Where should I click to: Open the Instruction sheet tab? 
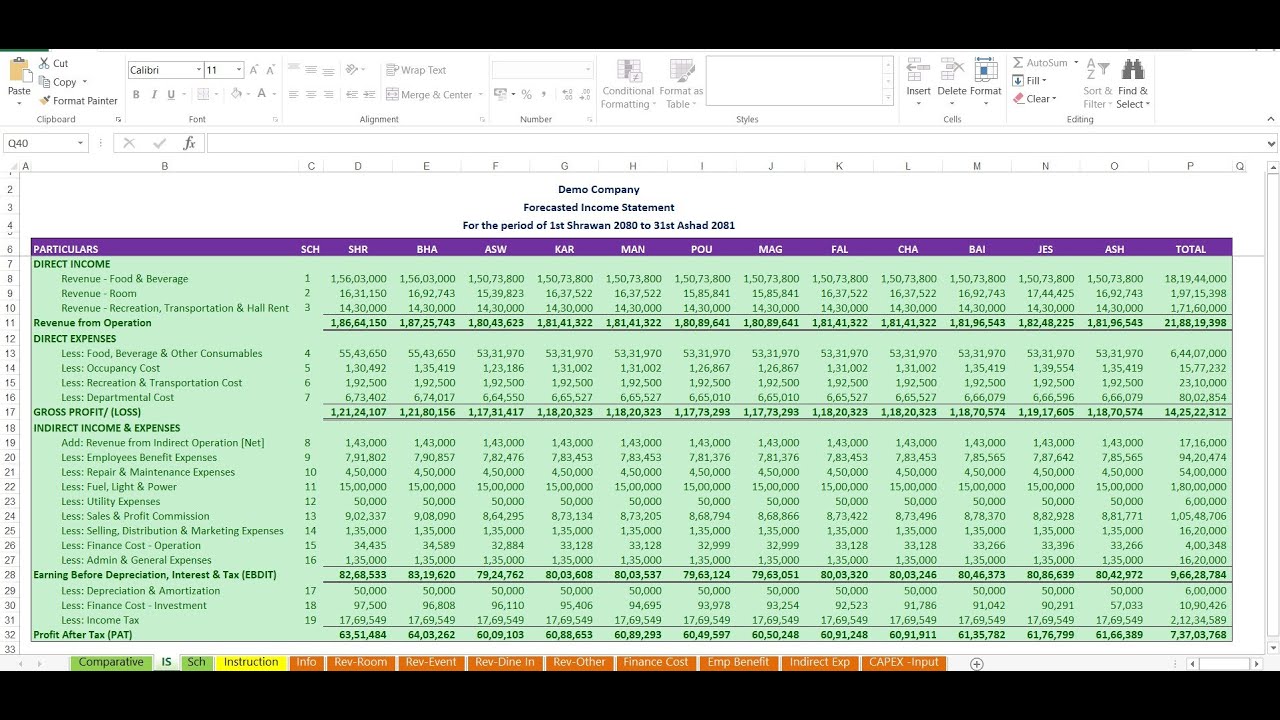point(251,662)
